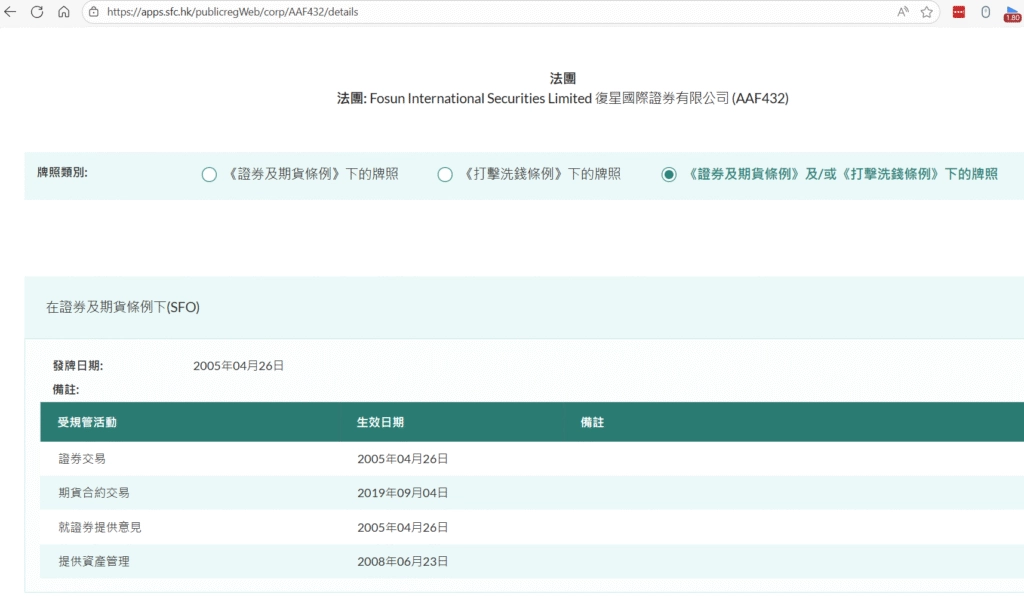Reload the page with refresh icon
The width and height of the screenshot is (1024, 598).
(37, 12)
